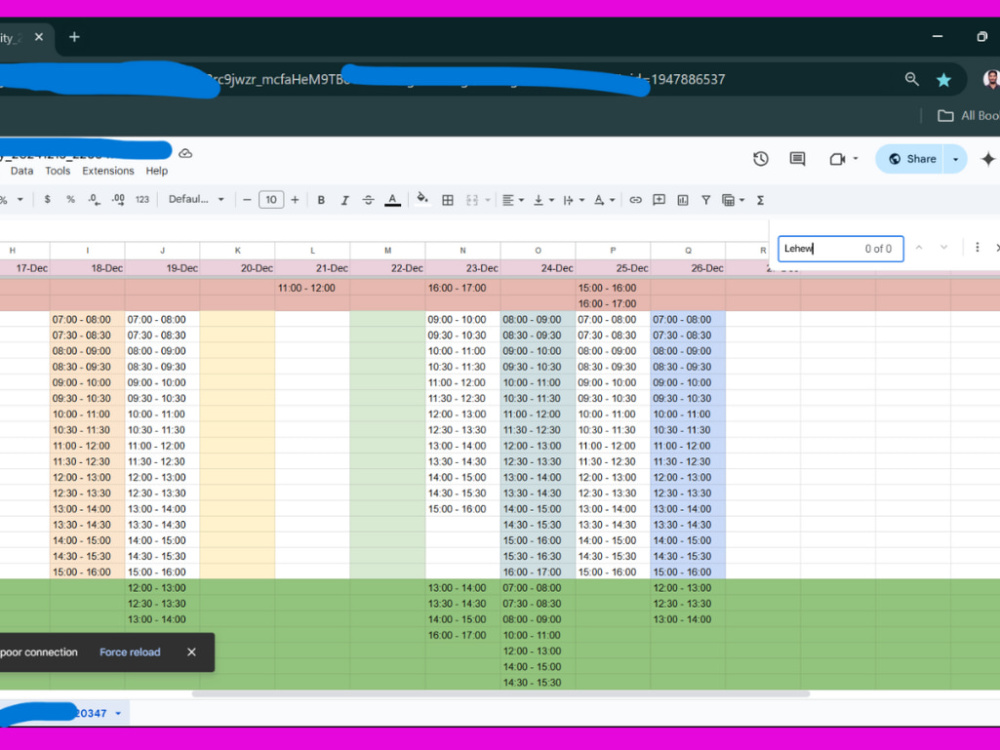Click the horizontal scrollbar
The image size is (1000, 750).
click(501, 693)
